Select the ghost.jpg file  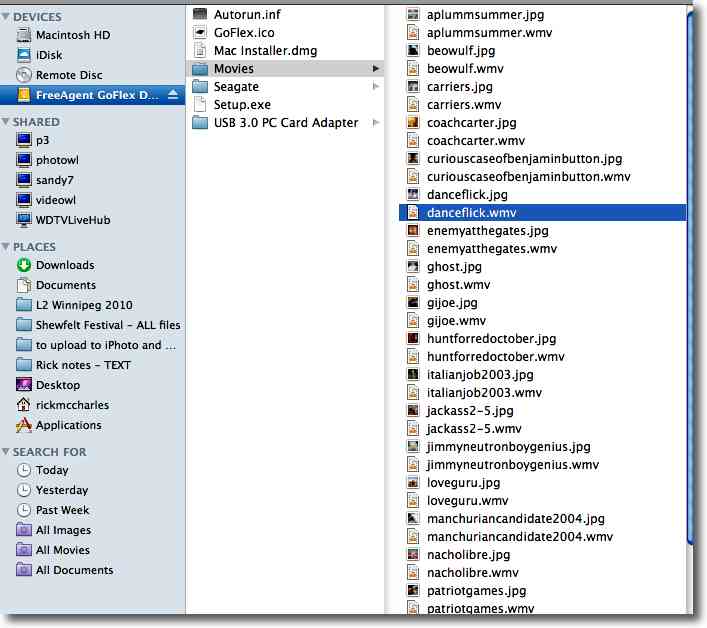click(x=454, y=267)
